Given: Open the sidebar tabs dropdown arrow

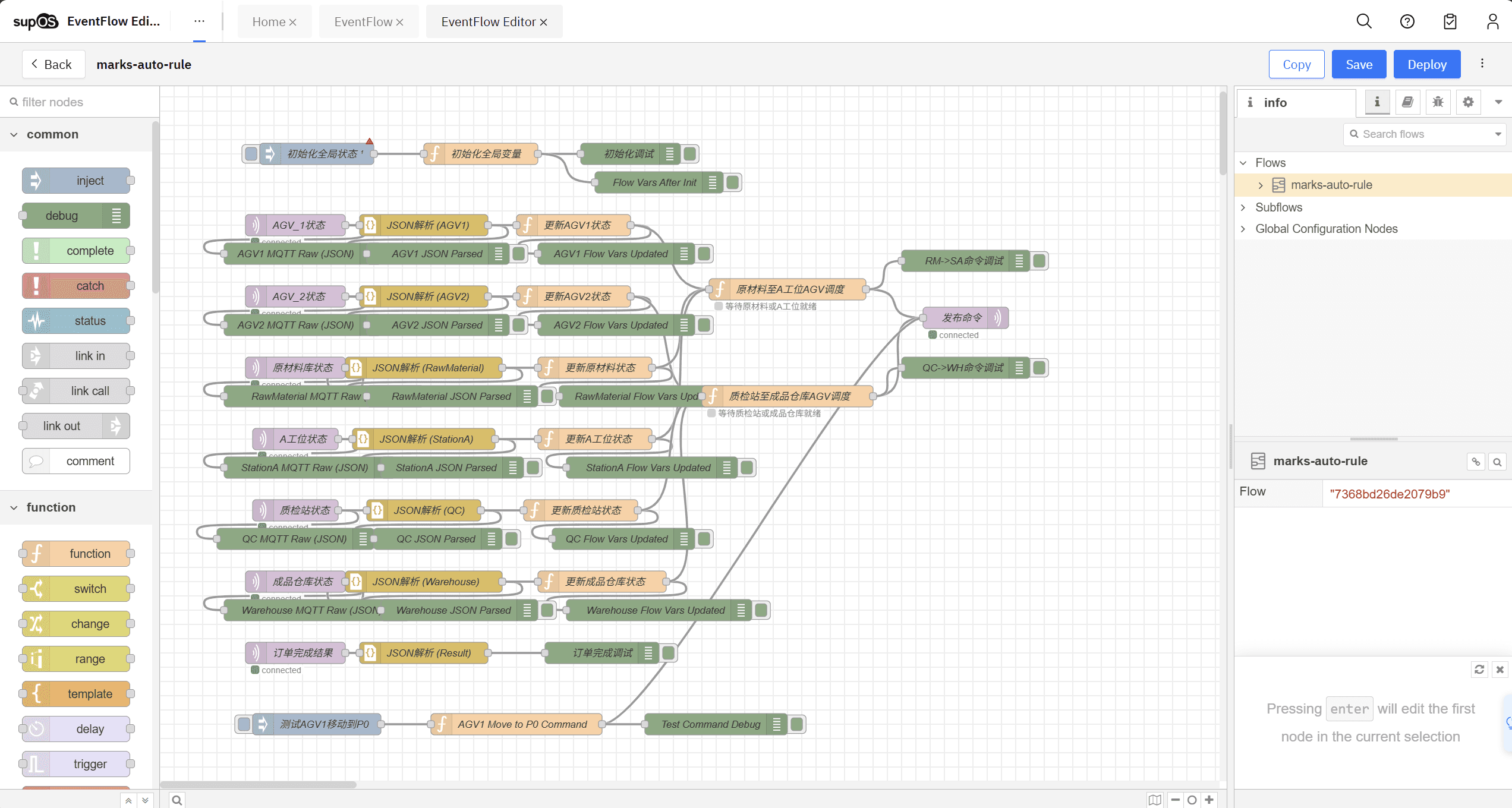Looking at the screenshot, I should [x=1498, y=102].
